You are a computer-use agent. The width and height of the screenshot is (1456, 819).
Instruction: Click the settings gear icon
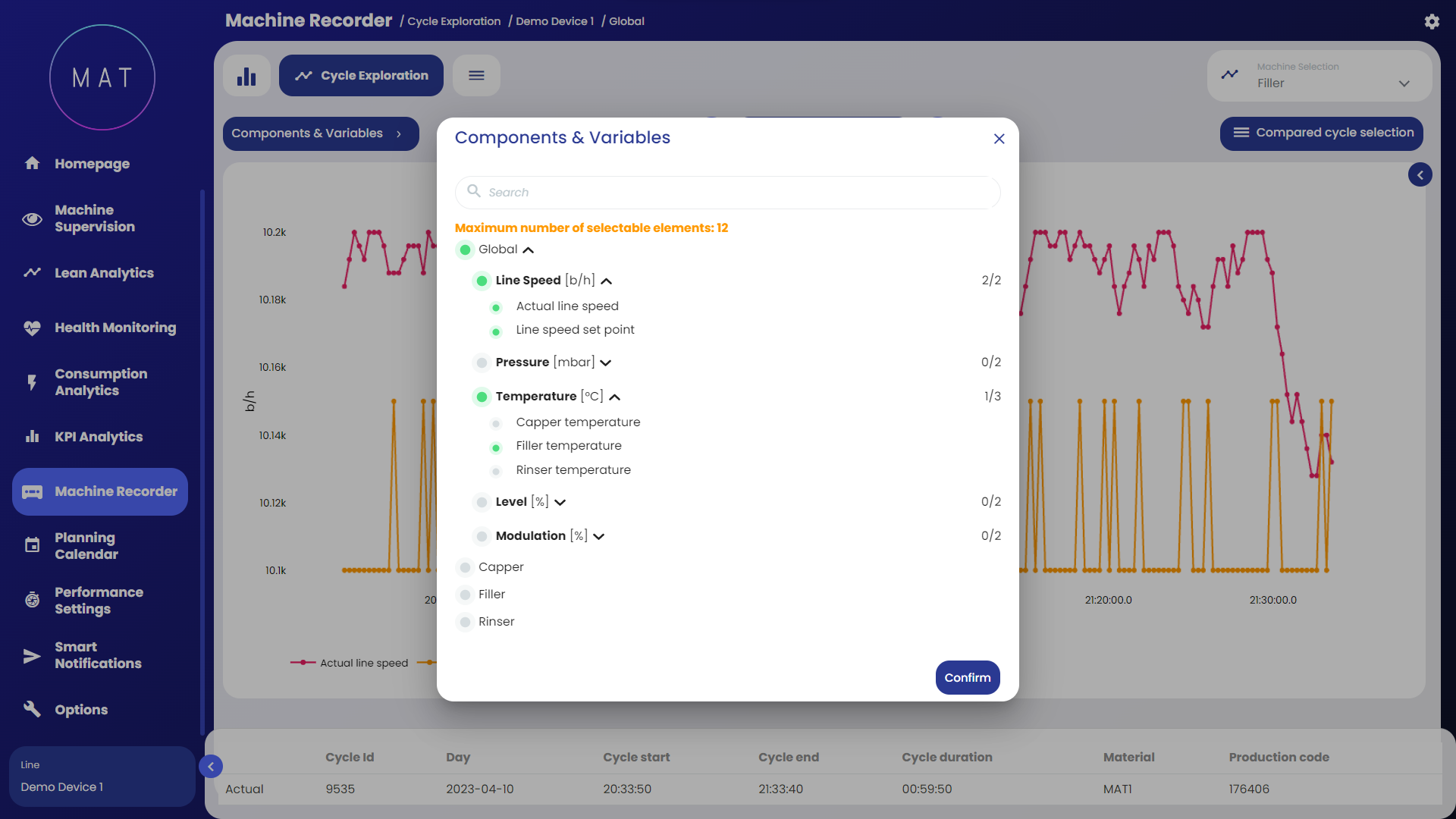click(1431, 21)
